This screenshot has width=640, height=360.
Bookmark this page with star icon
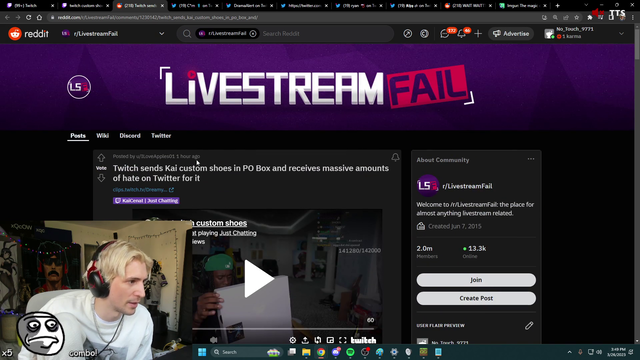pyautogui.click(x=577, y=18)
